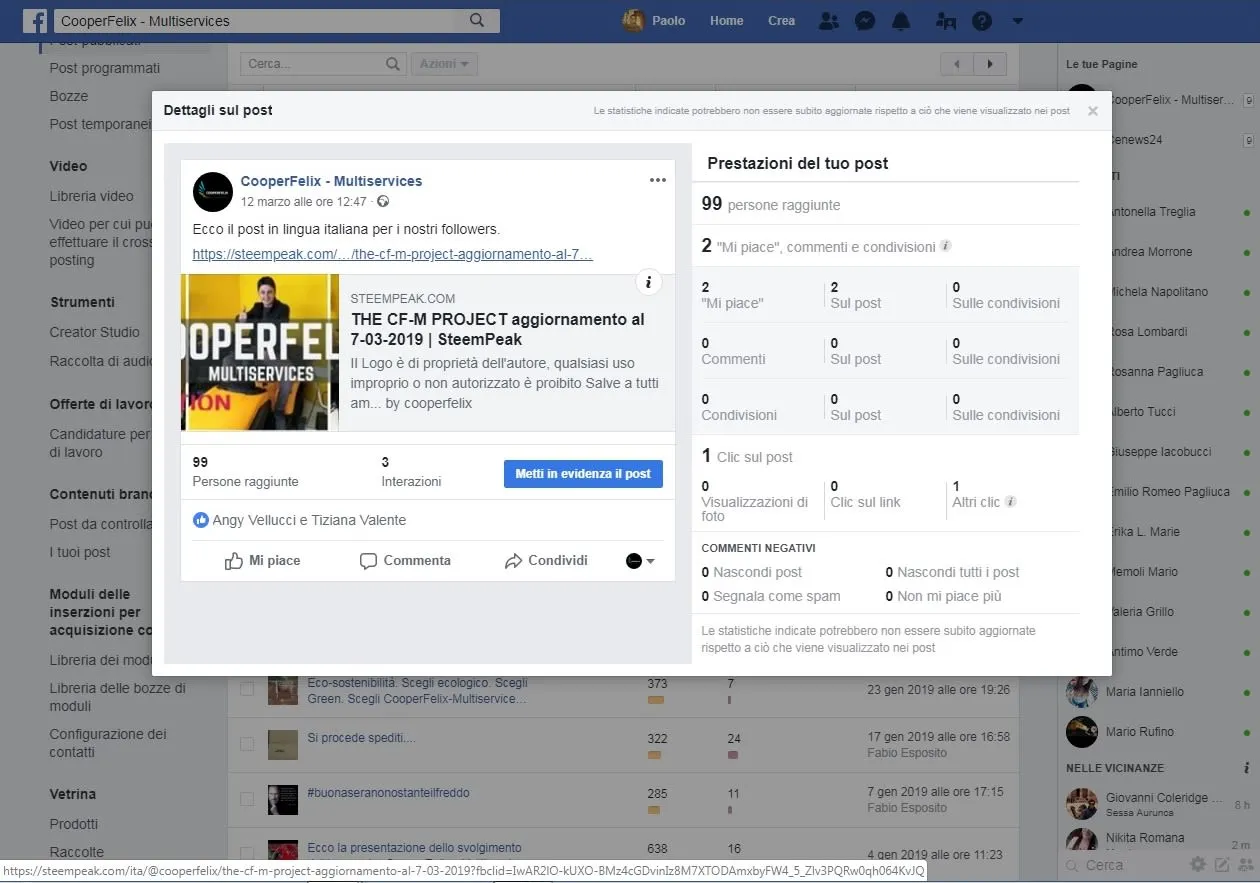Image resolution: width=1260 pixels, height=883 pixels.
Task: Click the next page arrow in posts list
Action: [990, 64]
